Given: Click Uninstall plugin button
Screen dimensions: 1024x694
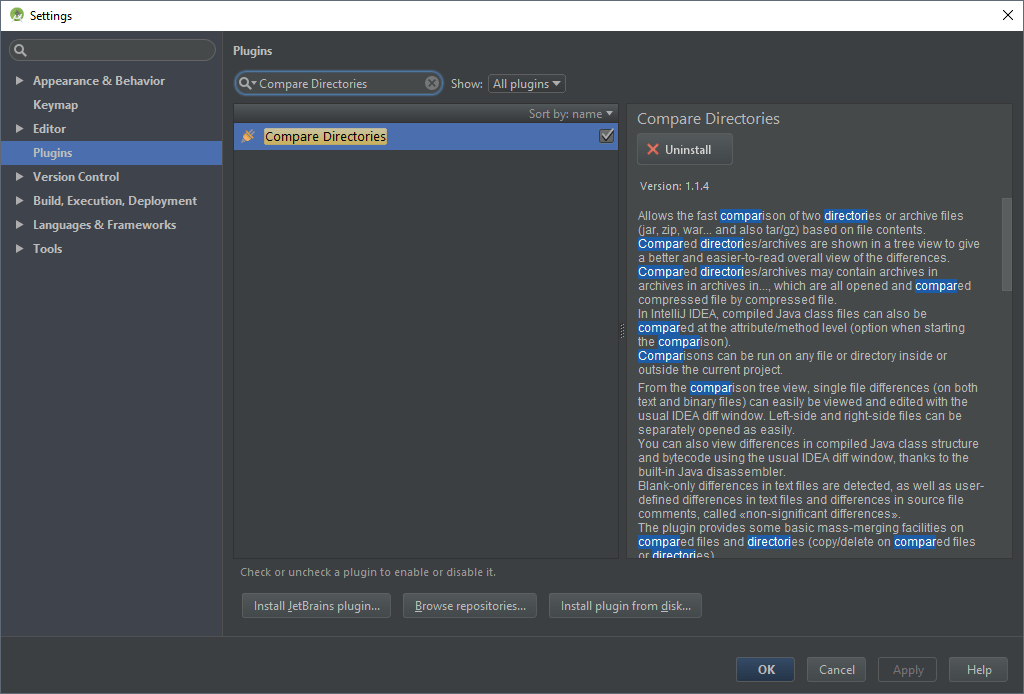Looking at the screenshot, I should 684,150.
